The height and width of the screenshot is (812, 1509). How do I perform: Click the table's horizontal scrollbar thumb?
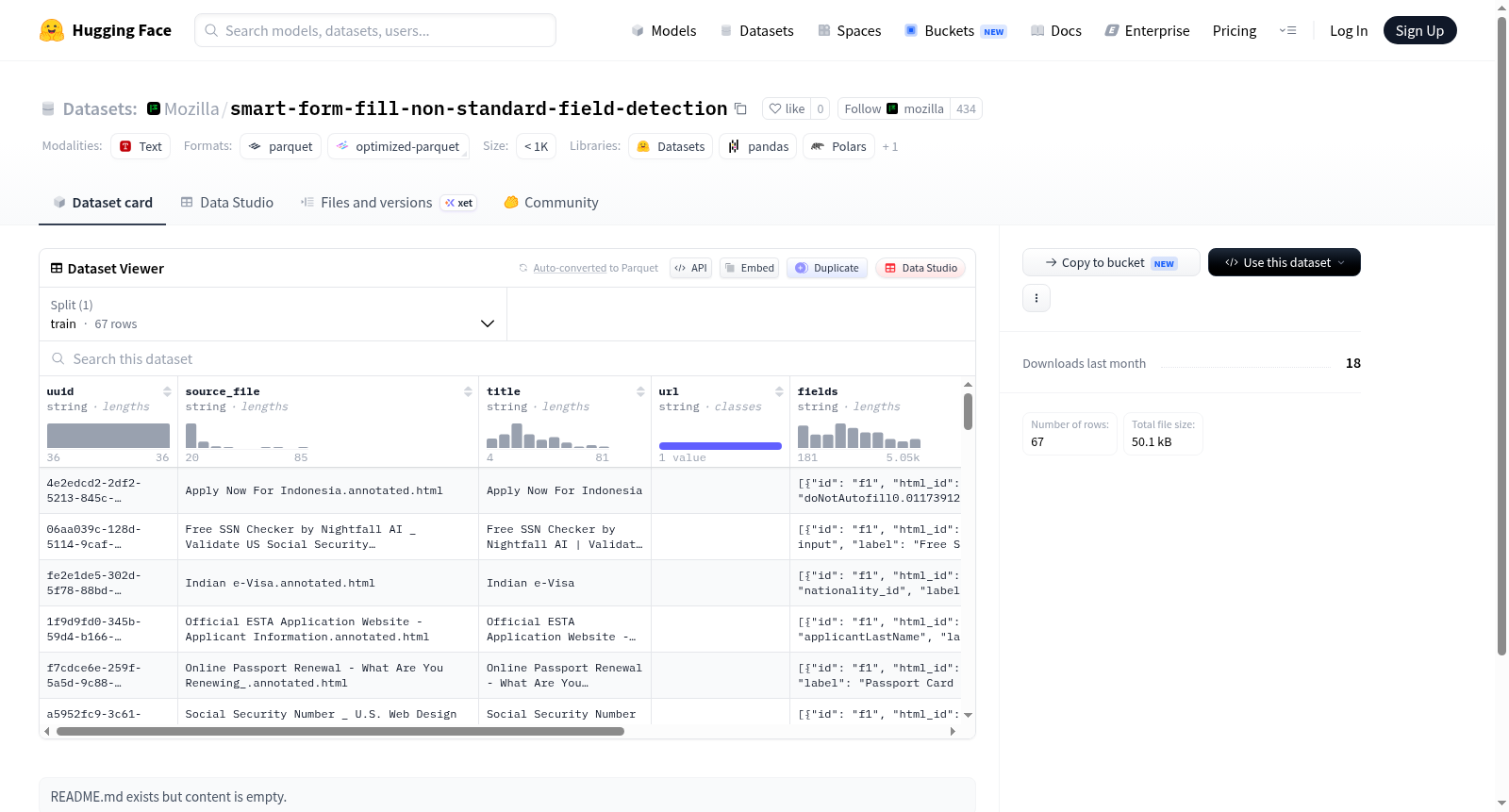coord(340,731)
